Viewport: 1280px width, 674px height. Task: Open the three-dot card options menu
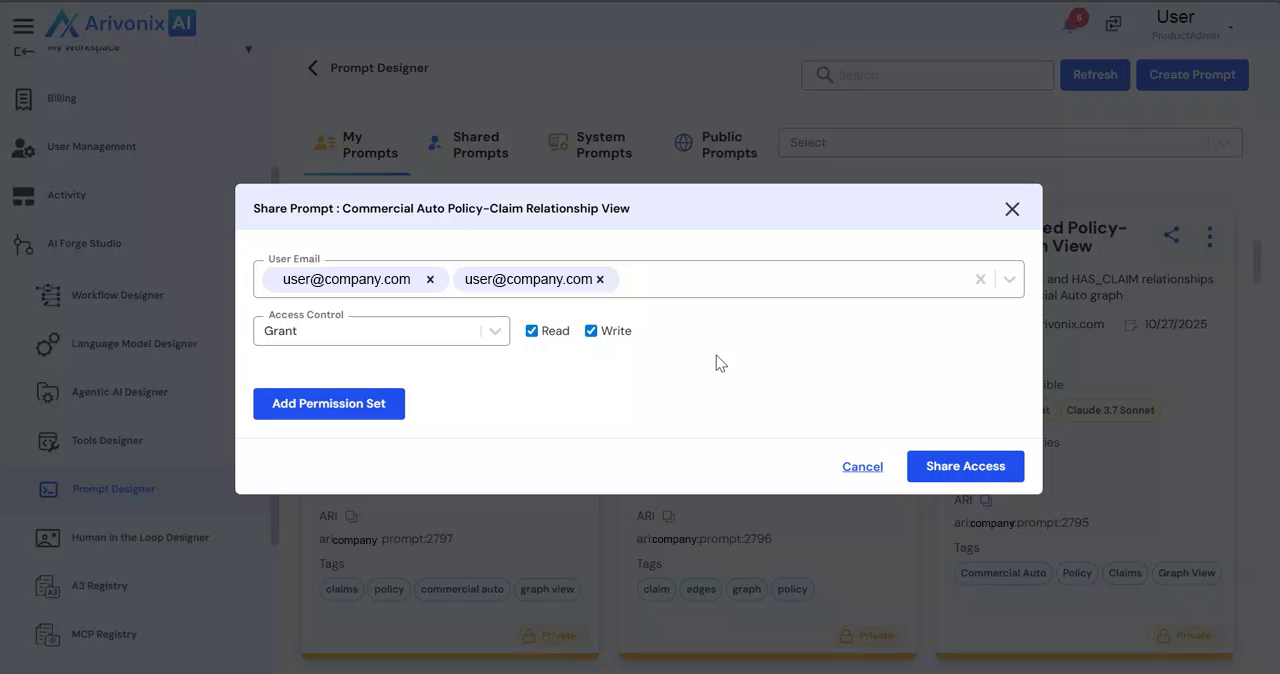(x=1209, y=236)
